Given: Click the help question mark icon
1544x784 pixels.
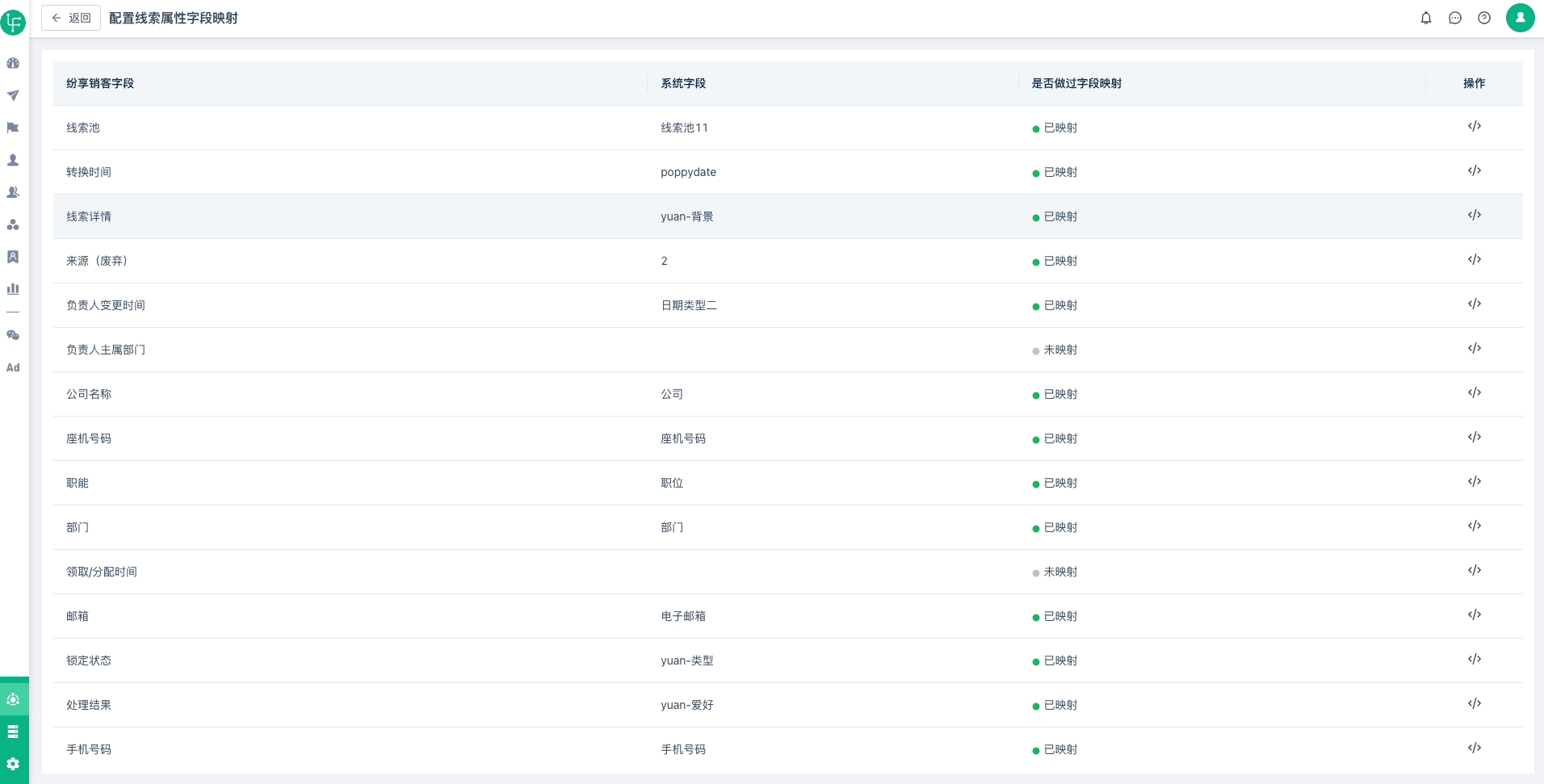Looking at the screenshot, I should coord(1484,18).
